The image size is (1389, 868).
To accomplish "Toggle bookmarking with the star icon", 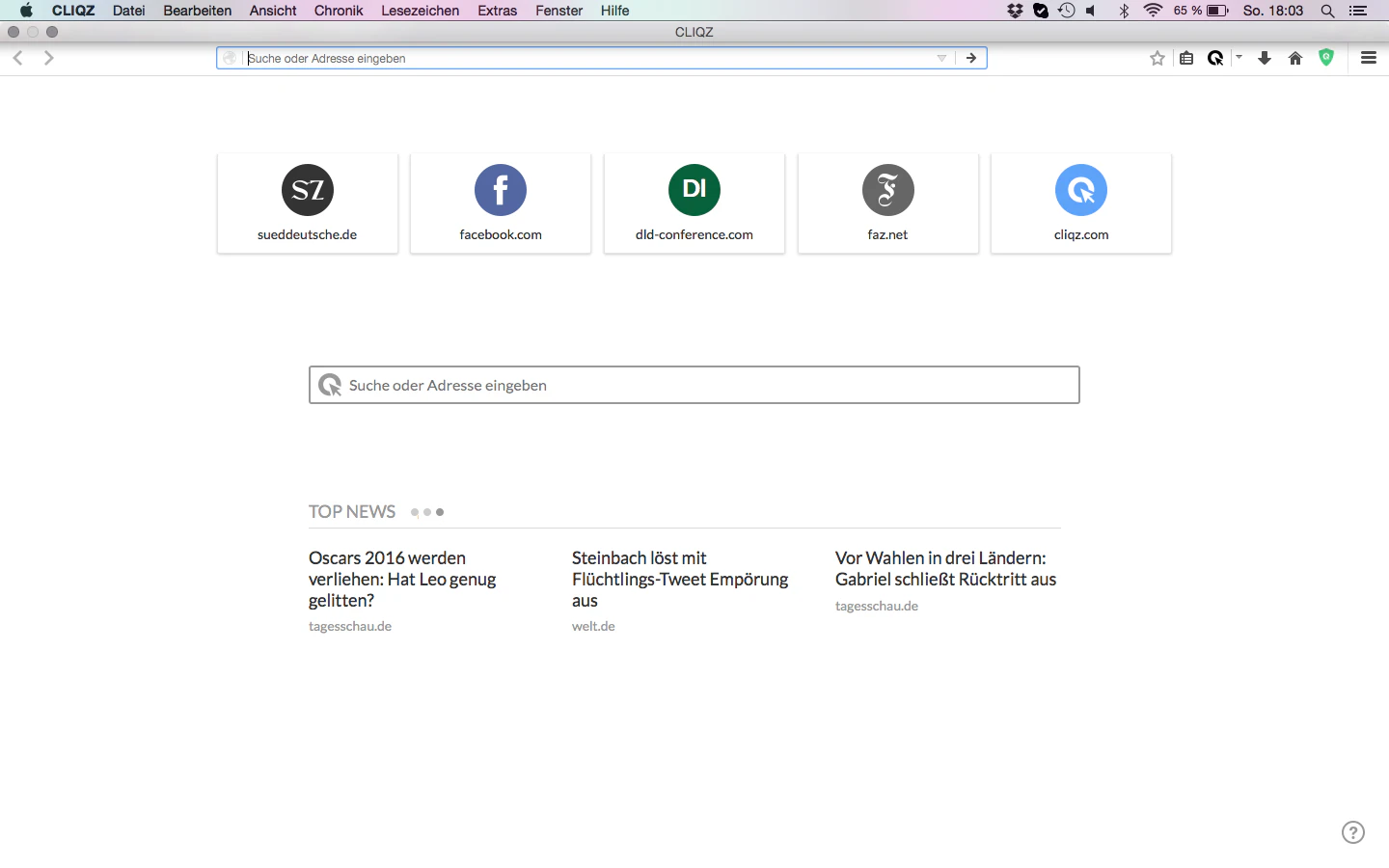I will [x=1157, y=57].
